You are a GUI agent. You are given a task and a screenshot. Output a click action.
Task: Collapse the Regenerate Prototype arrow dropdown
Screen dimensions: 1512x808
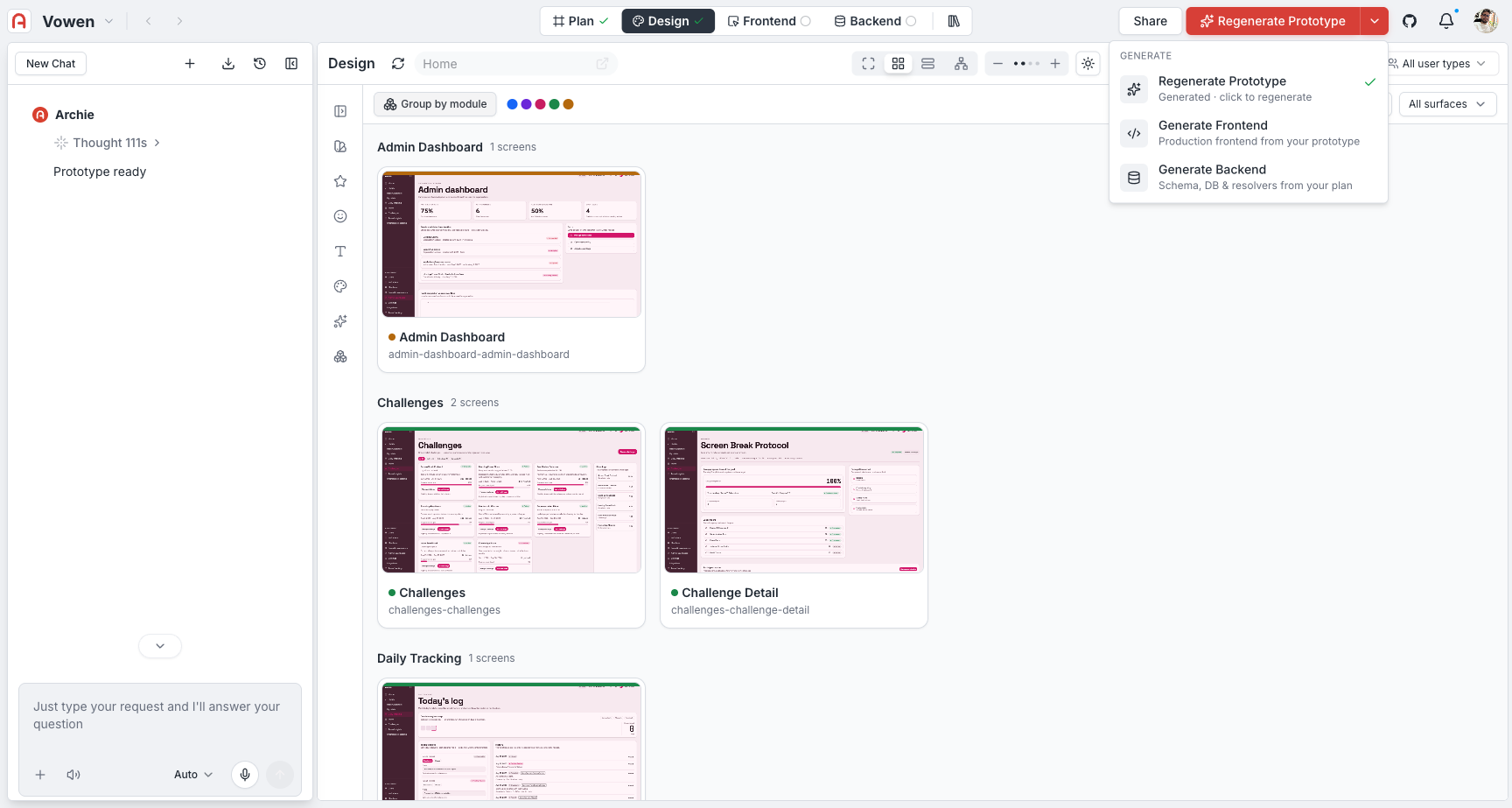point(1375,21)
